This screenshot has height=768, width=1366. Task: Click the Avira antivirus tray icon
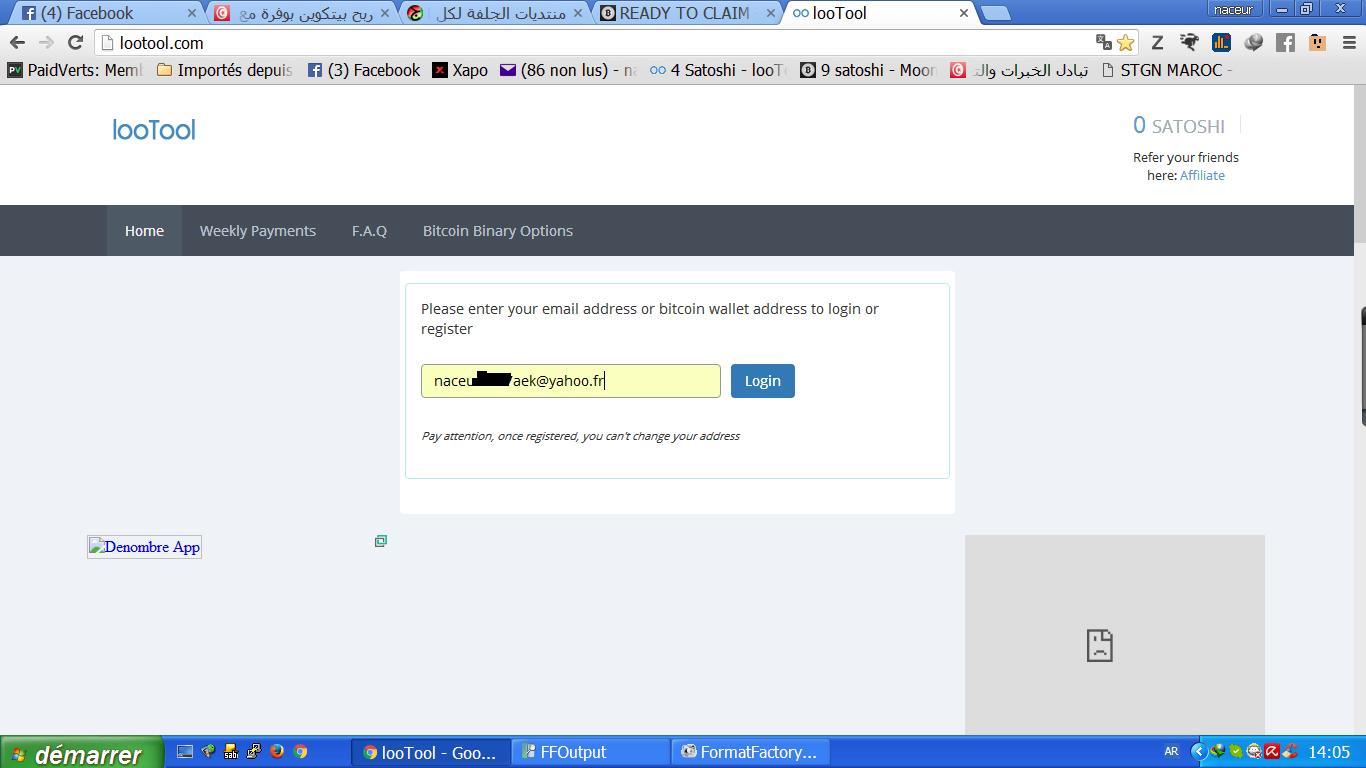(x=1272, y=752)
